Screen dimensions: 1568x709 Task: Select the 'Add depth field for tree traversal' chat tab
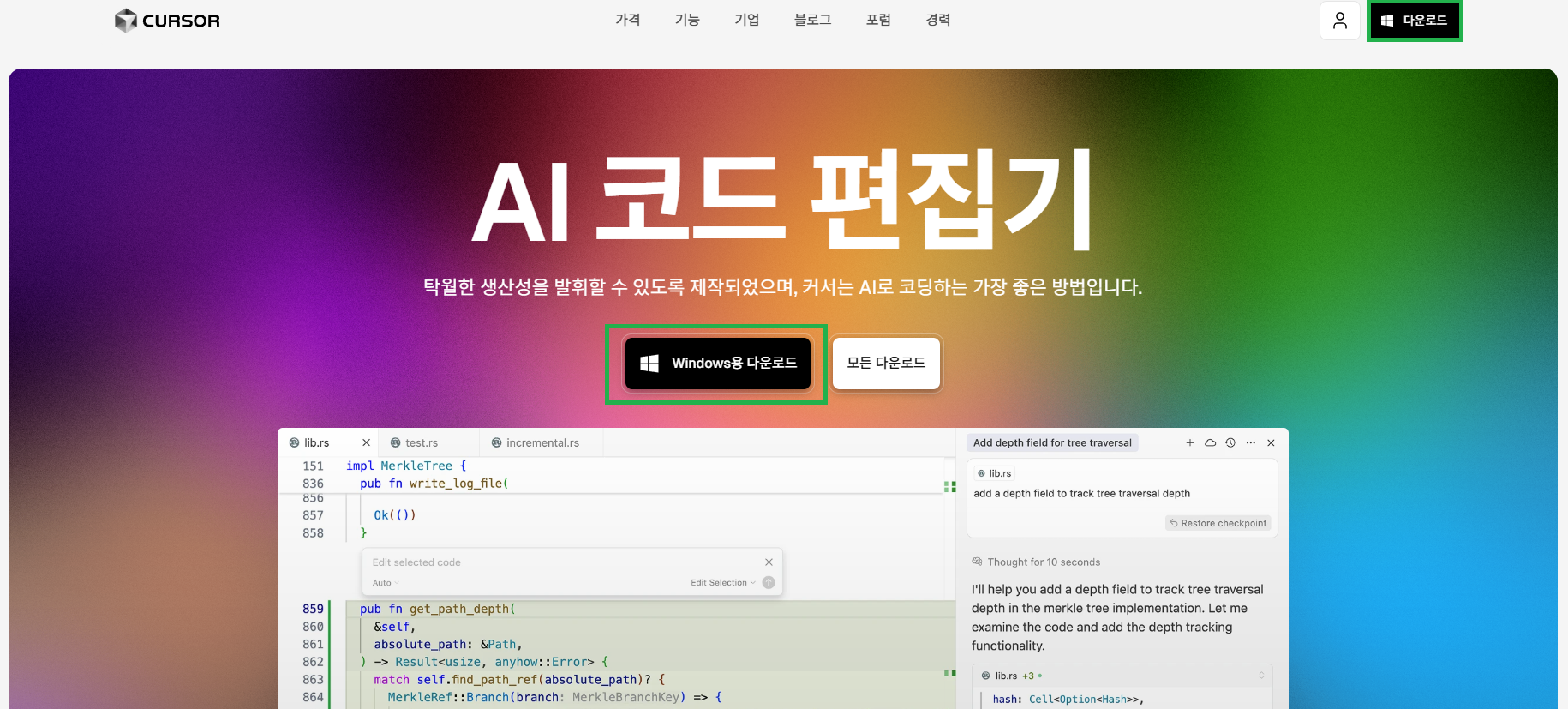coord(1052,443)
